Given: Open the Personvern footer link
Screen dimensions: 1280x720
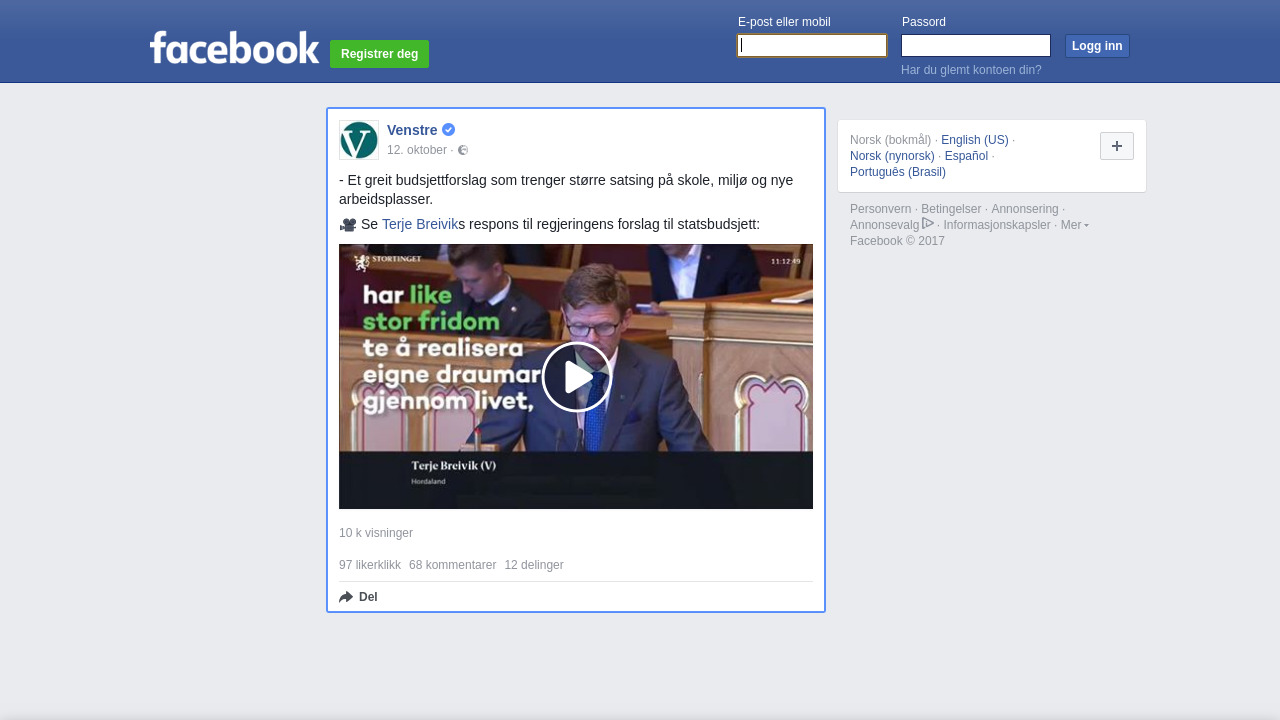Looking at the screenshot, I should pyautogui.click(x=880, y=209).
